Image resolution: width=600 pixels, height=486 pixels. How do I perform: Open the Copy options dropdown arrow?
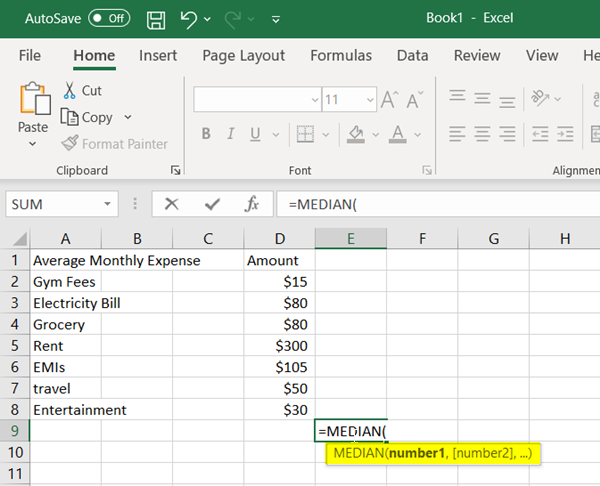(129, 118)
